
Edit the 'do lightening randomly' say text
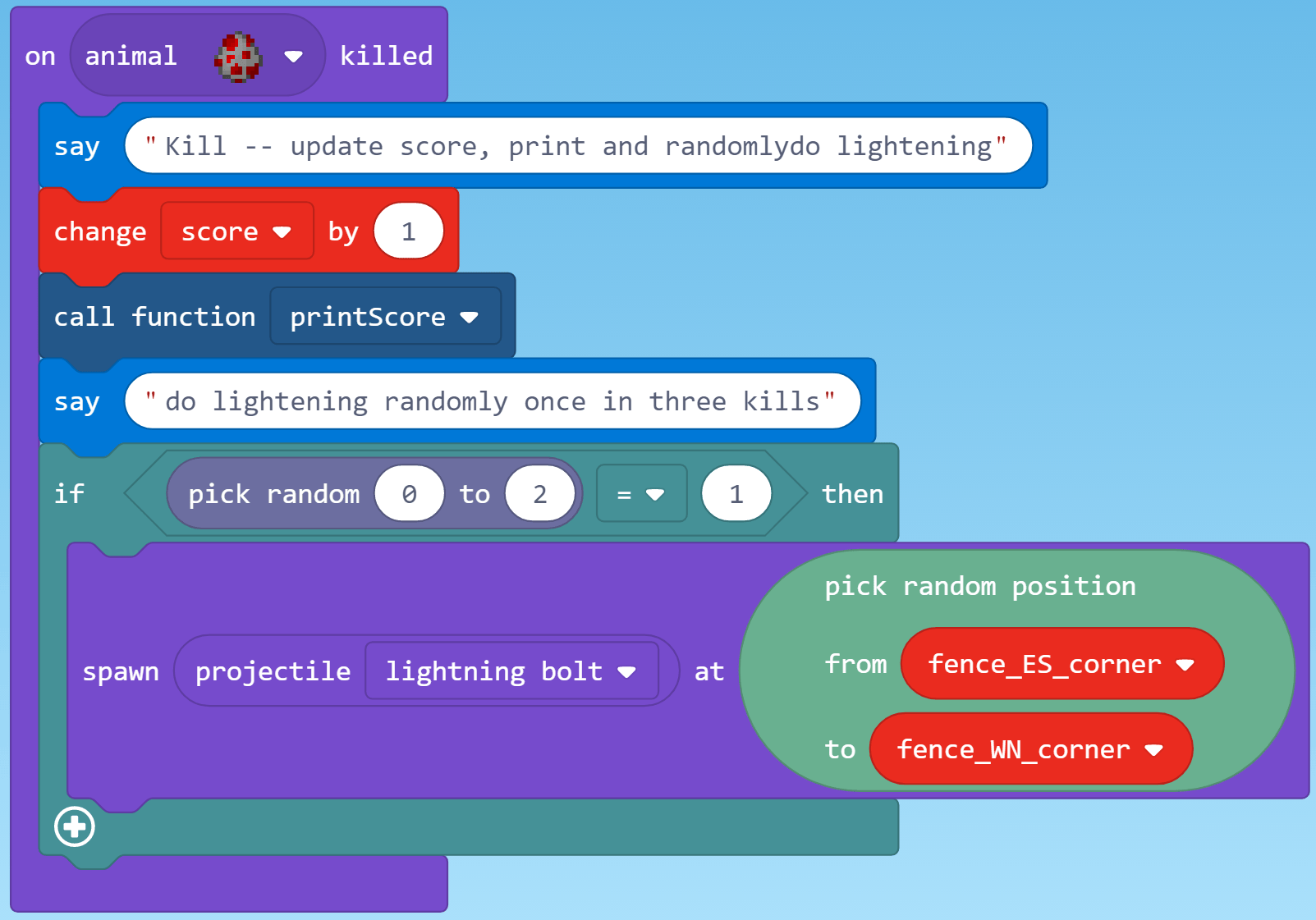[493, 401]
